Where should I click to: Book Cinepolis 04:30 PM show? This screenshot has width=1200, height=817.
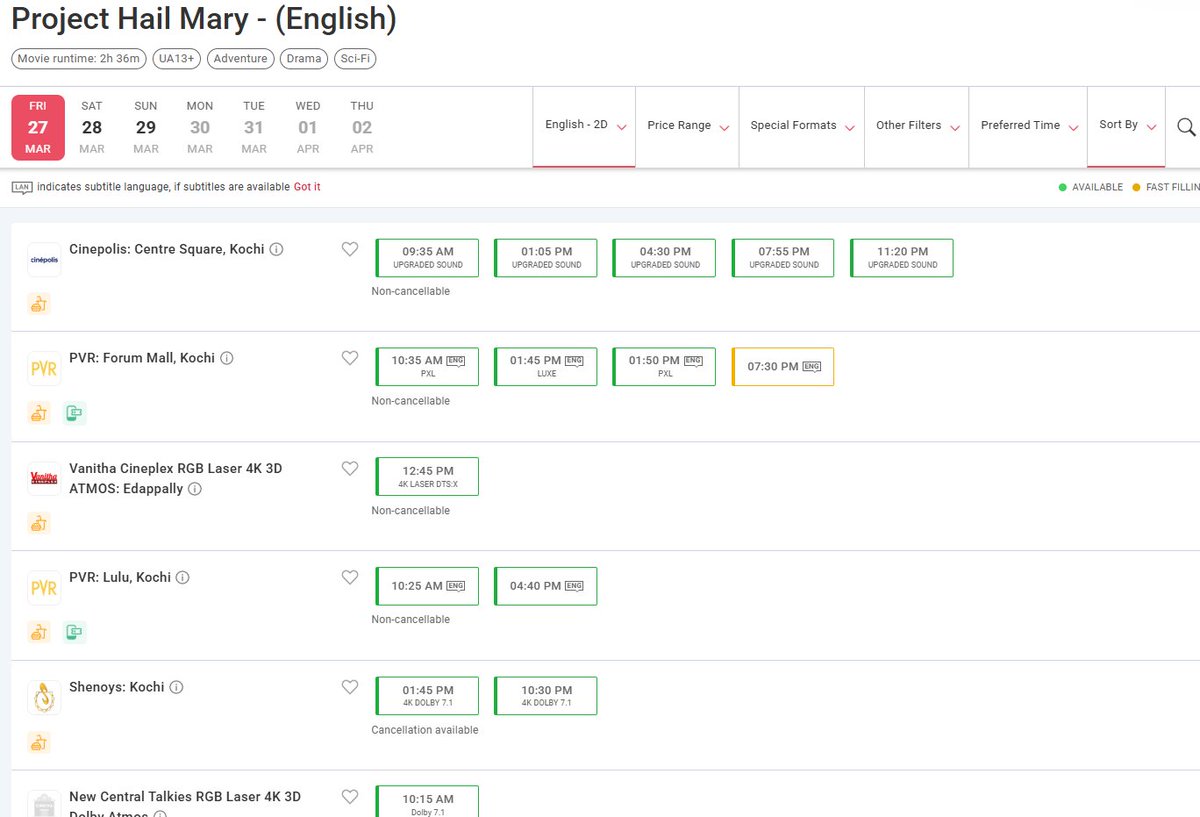point(665,258)
